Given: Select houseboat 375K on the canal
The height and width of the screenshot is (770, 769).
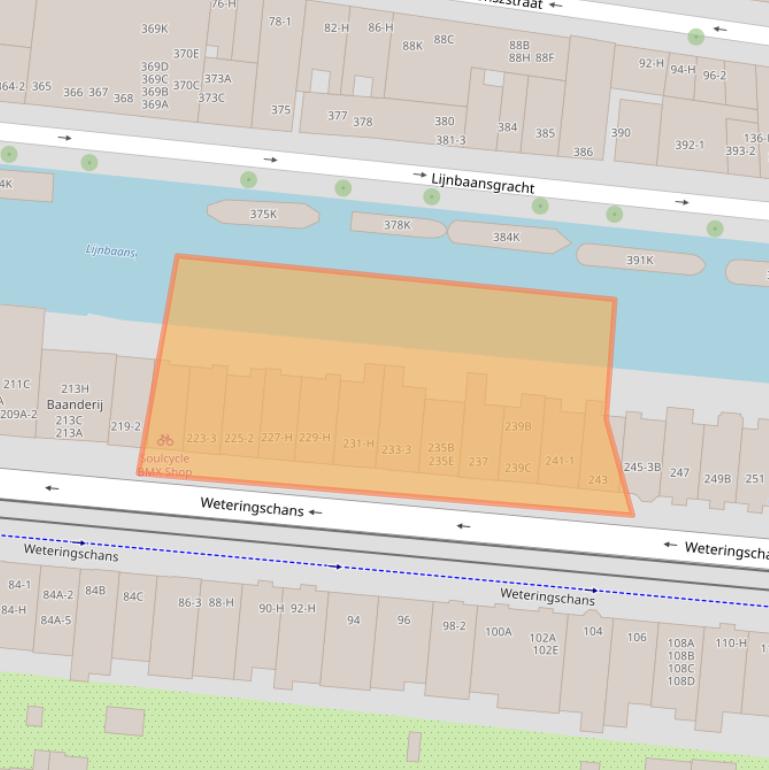Looking at the screenshot, I should coord(263,214).
